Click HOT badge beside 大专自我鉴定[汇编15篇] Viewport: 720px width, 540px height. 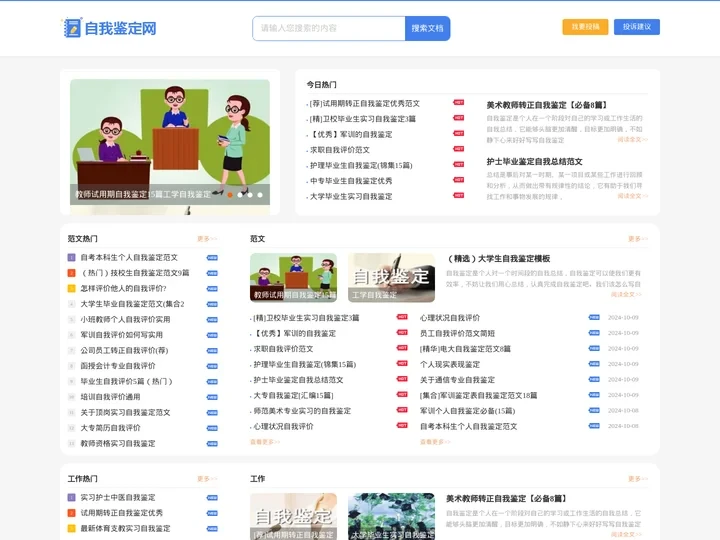402,394
